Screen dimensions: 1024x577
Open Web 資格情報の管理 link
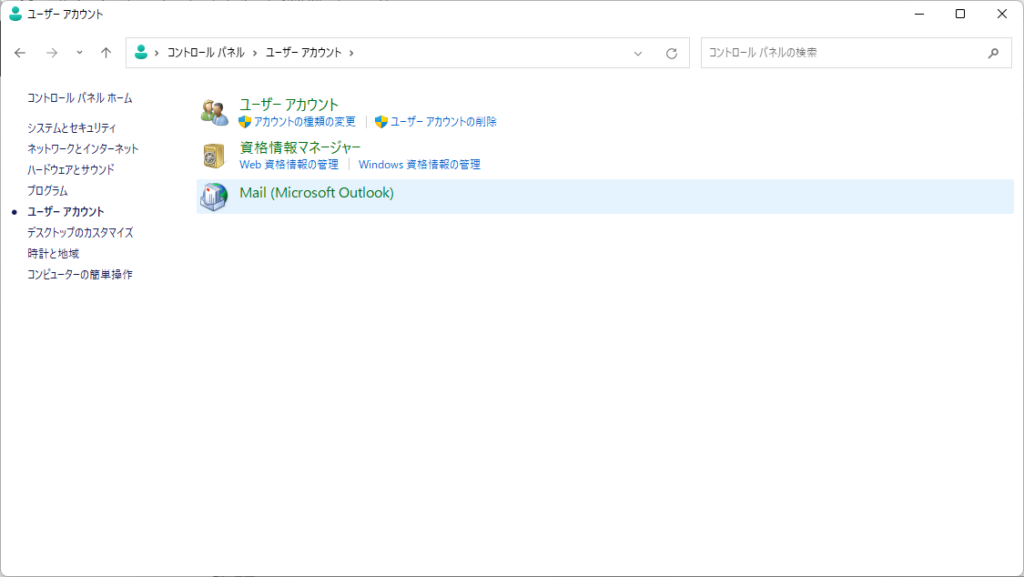(x=289, y=164)
